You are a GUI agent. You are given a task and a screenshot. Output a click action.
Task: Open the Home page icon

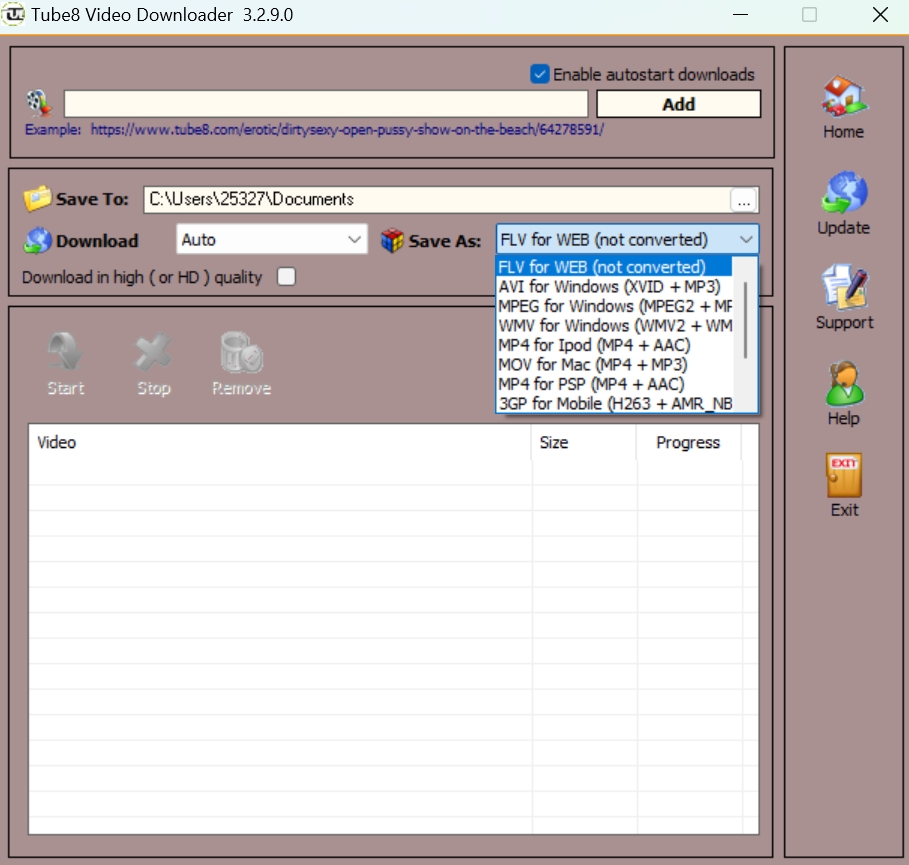[843, 97]
